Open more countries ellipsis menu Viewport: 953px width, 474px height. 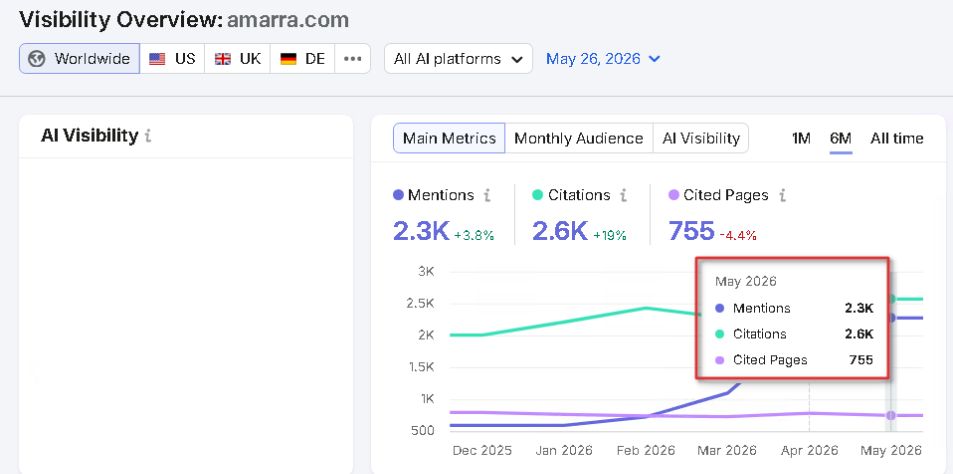coord(353,59)
